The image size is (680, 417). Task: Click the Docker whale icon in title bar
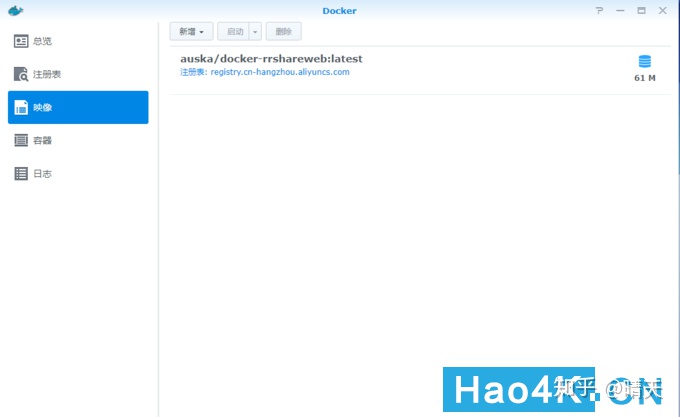pos(15,11)
